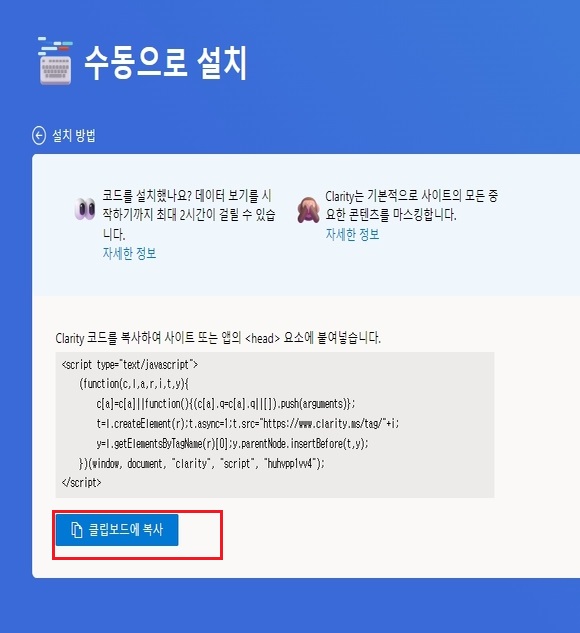Click the closing </script> code line
580x633 pixels.
(x=81, y=483)
